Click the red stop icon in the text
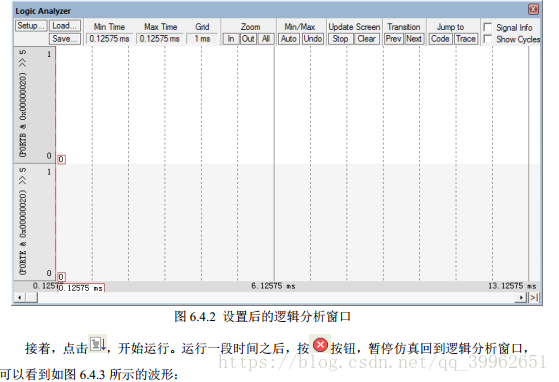 pos(320,345)
